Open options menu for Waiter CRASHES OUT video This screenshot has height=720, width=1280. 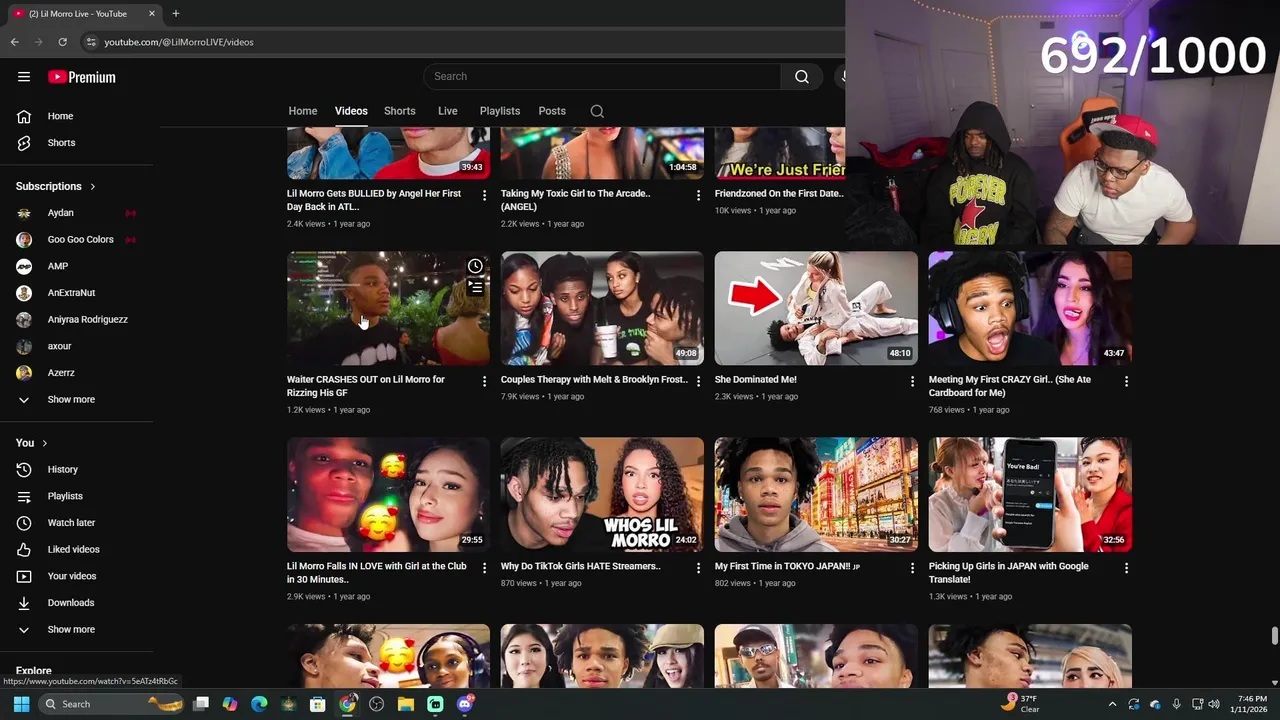tap(484, 381)
